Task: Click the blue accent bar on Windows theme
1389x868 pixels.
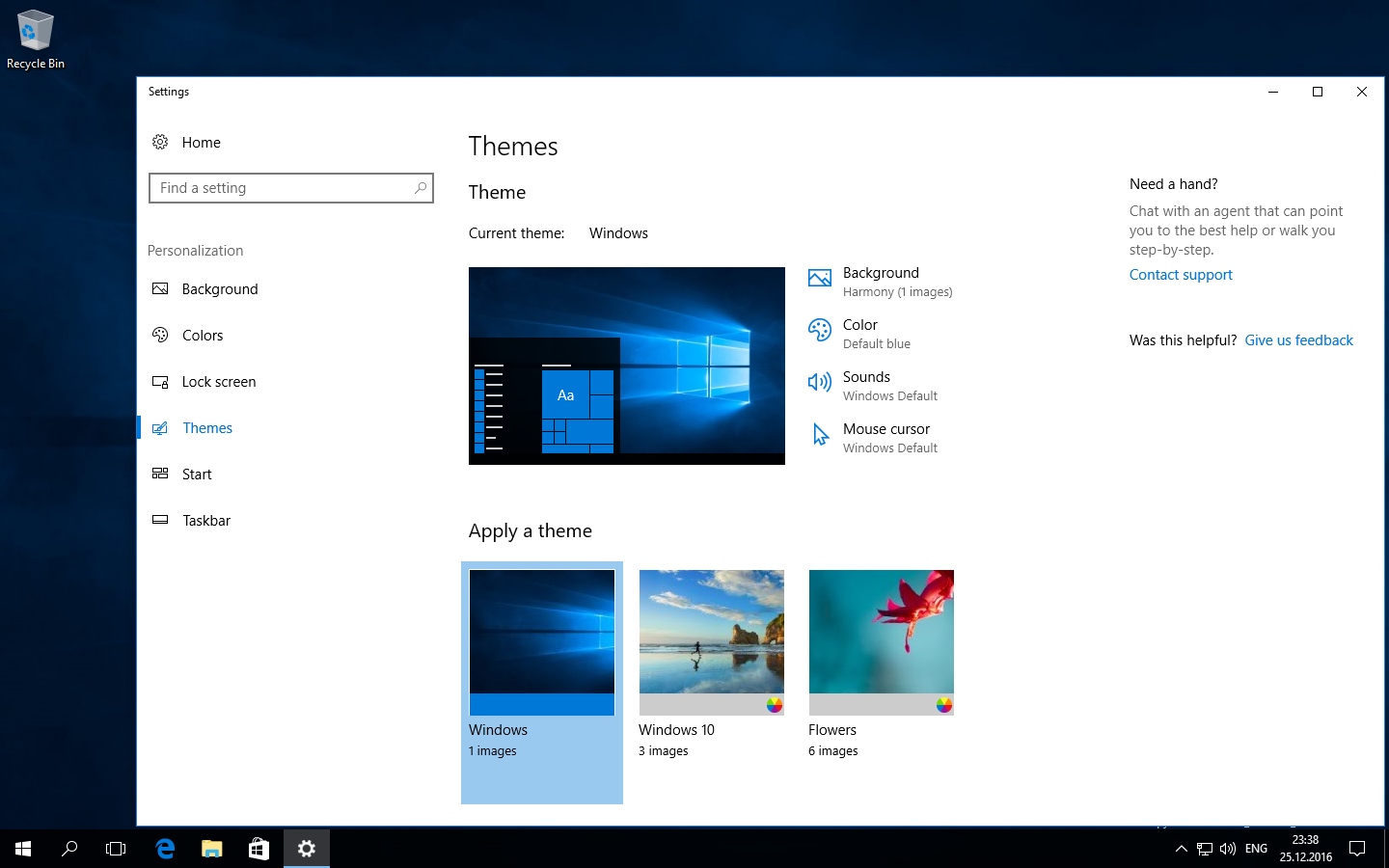Action: pos(542,704)
